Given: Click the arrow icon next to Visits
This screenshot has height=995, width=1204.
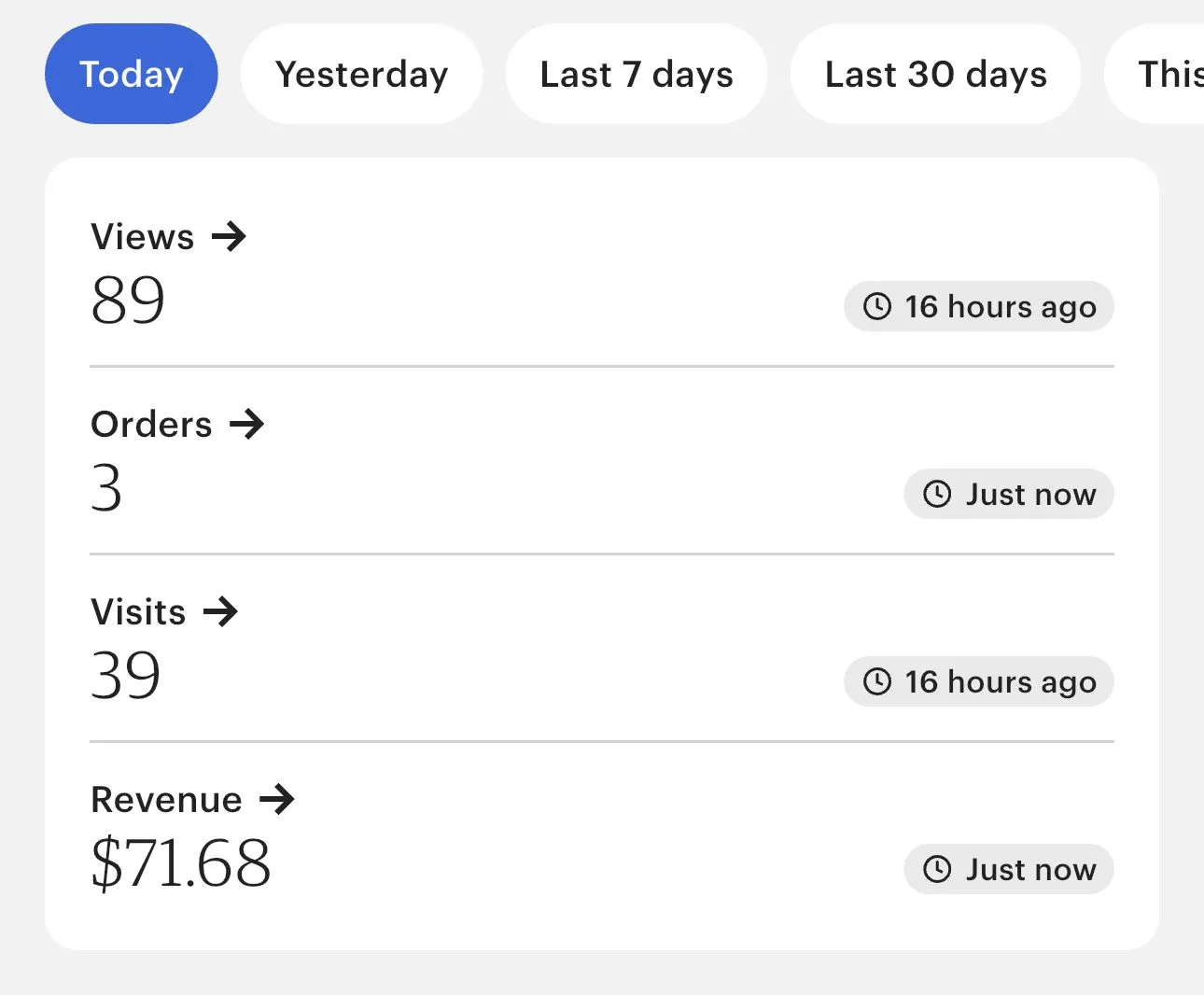Looking at the screenshot, I should 221,612.
